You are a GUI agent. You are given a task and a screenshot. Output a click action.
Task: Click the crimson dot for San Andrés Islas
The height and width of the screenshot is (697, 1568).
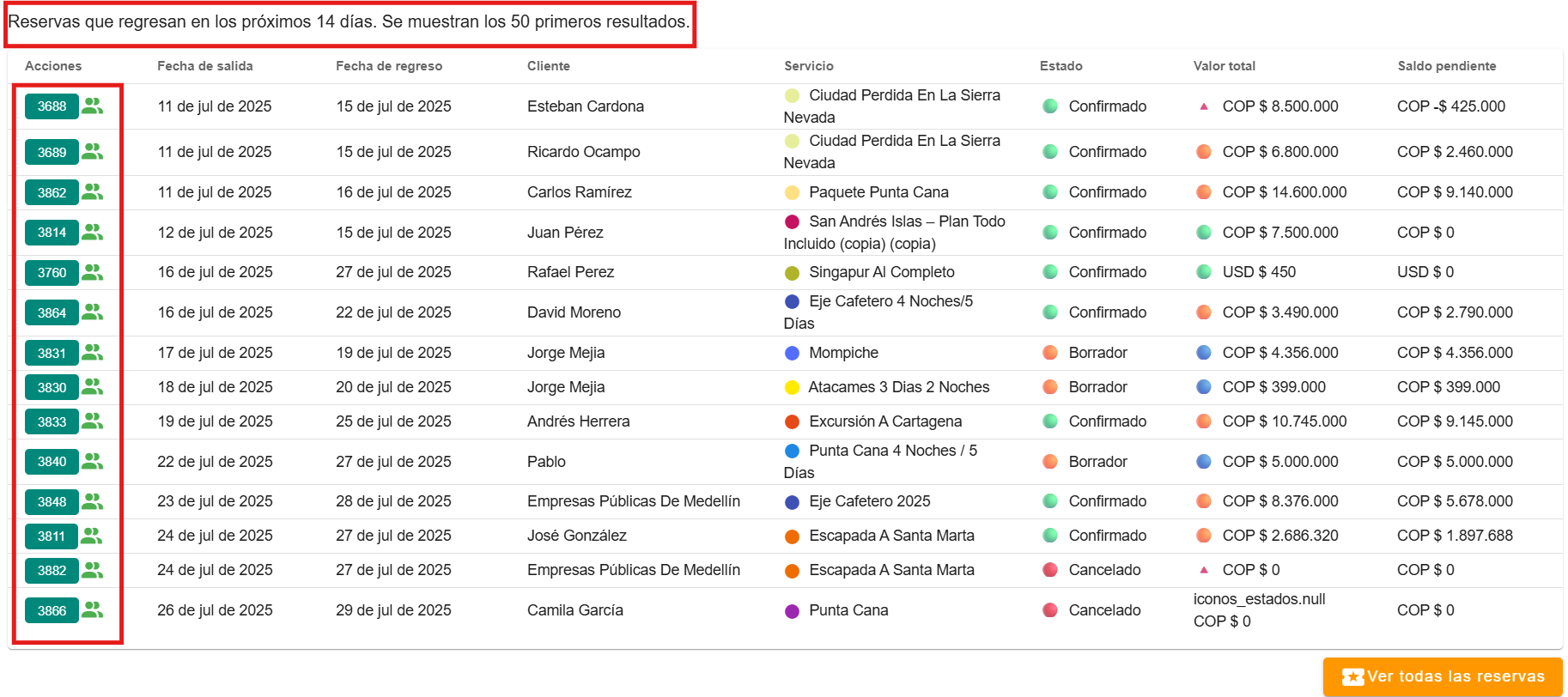pos(793,221)
